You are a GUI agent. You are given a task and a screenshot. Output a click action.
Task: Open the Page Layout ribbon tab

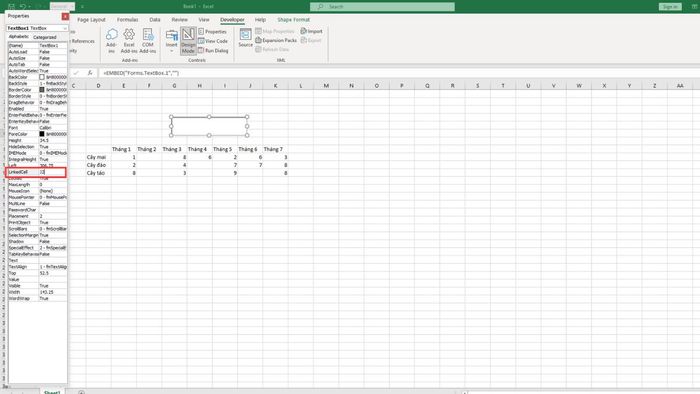pyautogui.click(x=92, y=20)
